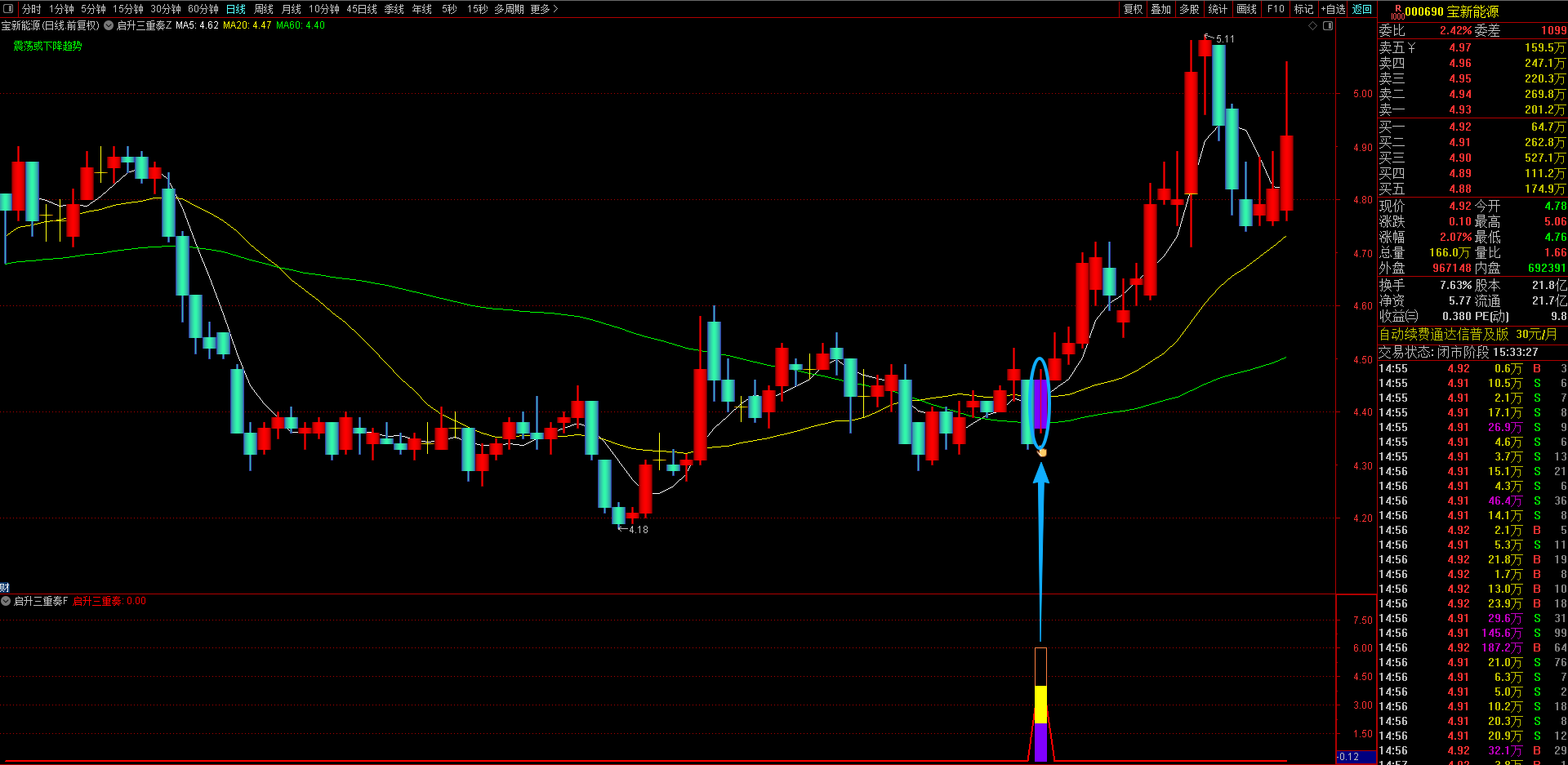Click the 买五 bid price 4.88
Screen dimensions: 1568x765
tap(1460, 189)
